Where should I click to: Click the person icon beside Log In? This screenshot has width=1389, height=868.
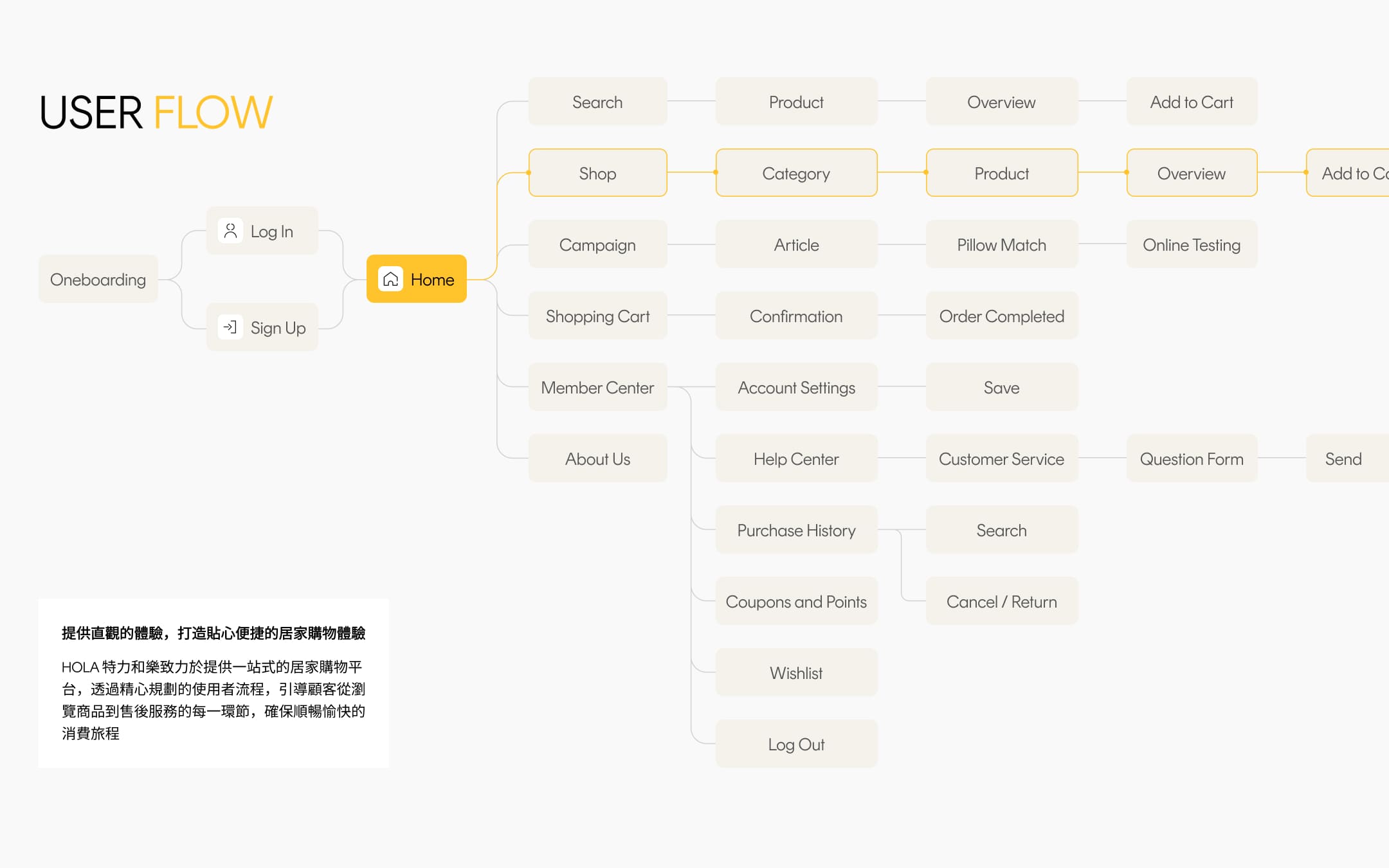click(x=230, y=231)
